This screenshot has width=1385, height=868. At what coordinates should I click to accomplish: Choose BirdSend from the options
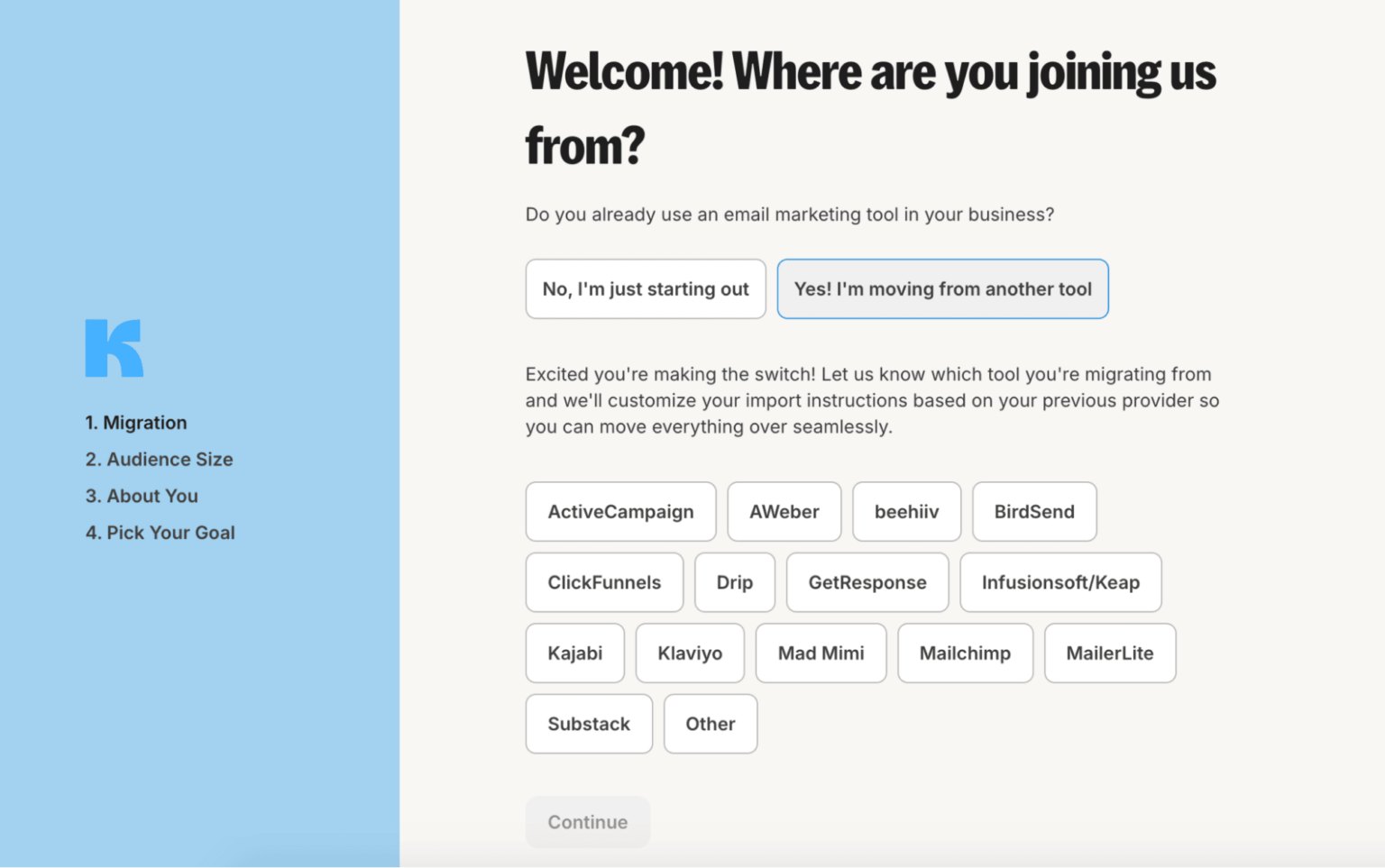pyautogui.click(x=1033, y=511)
